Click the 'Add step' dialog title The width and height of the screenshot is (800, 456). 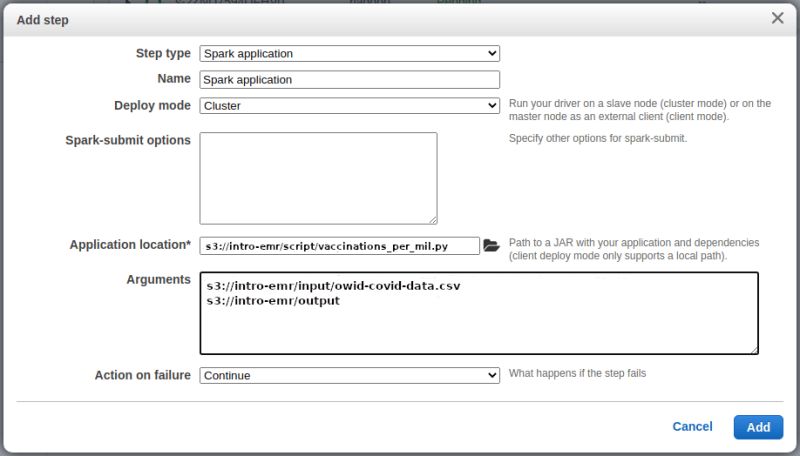point(42,20)
